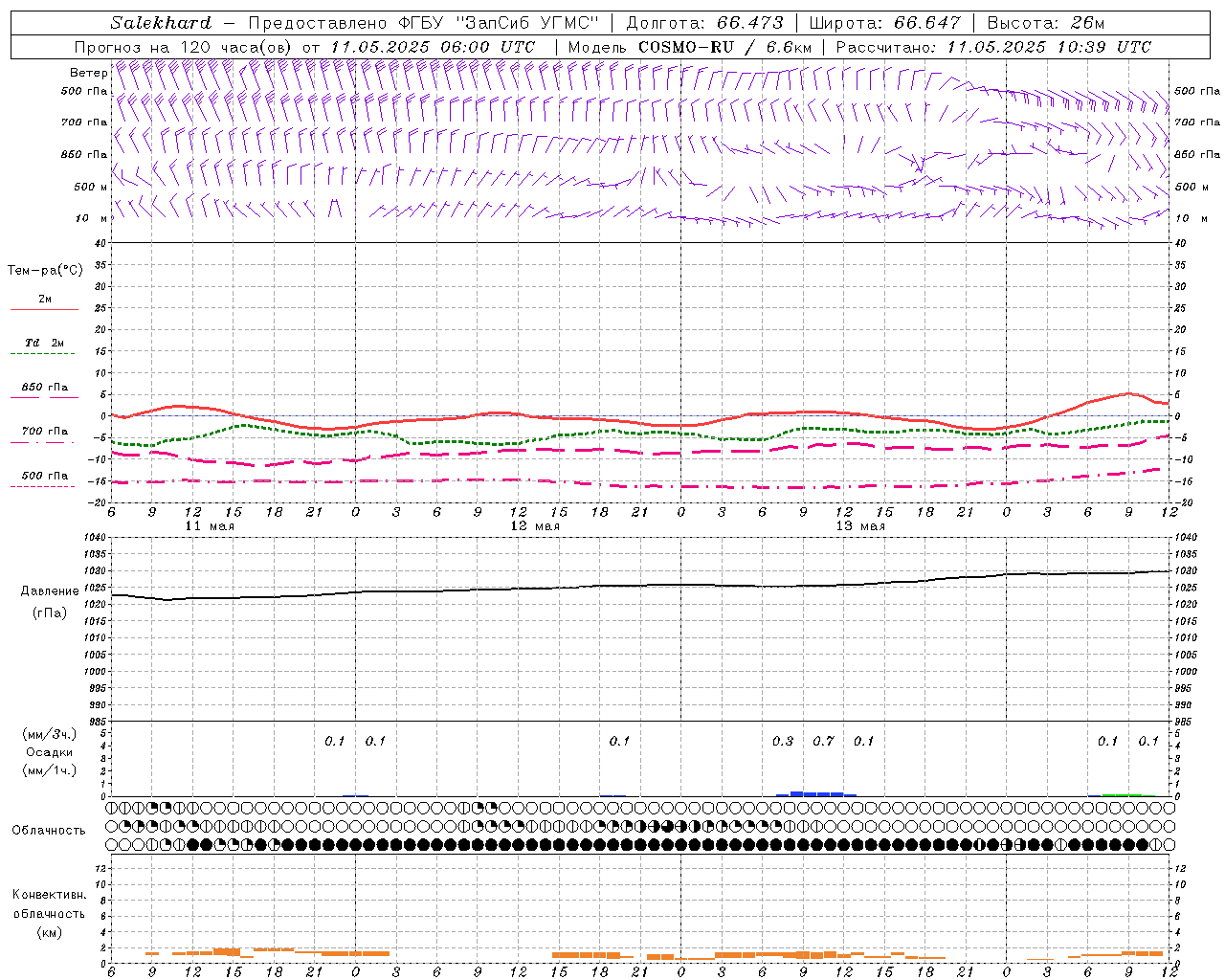Click the 'Осадки' precipitation label
Image resolution: width=1225 pixels, height=980 pixels.
50,752
